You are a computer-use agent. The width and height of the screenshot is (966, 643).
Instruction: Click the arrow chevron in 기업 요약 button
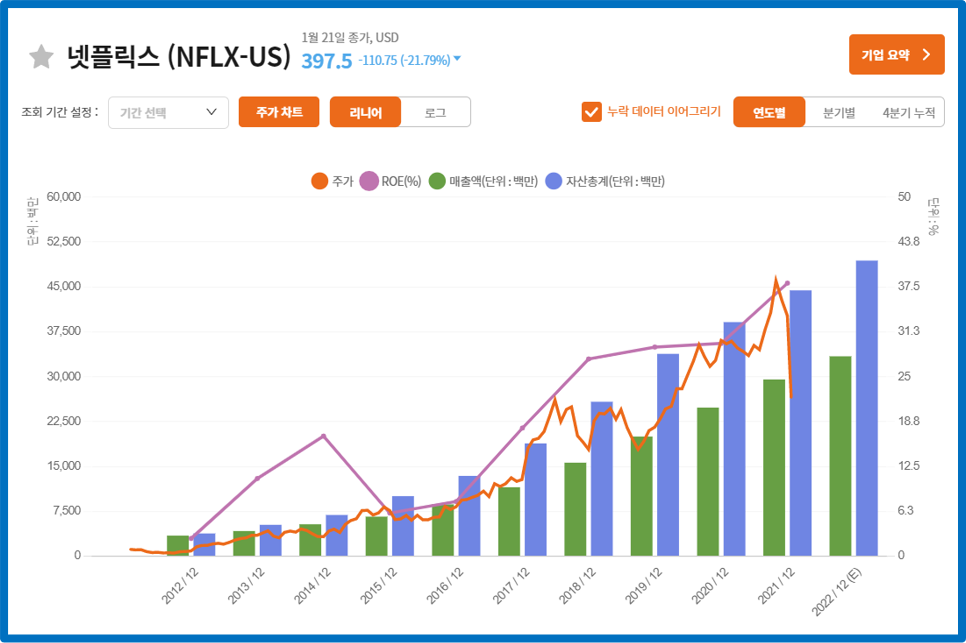click(x=926, y=55)
